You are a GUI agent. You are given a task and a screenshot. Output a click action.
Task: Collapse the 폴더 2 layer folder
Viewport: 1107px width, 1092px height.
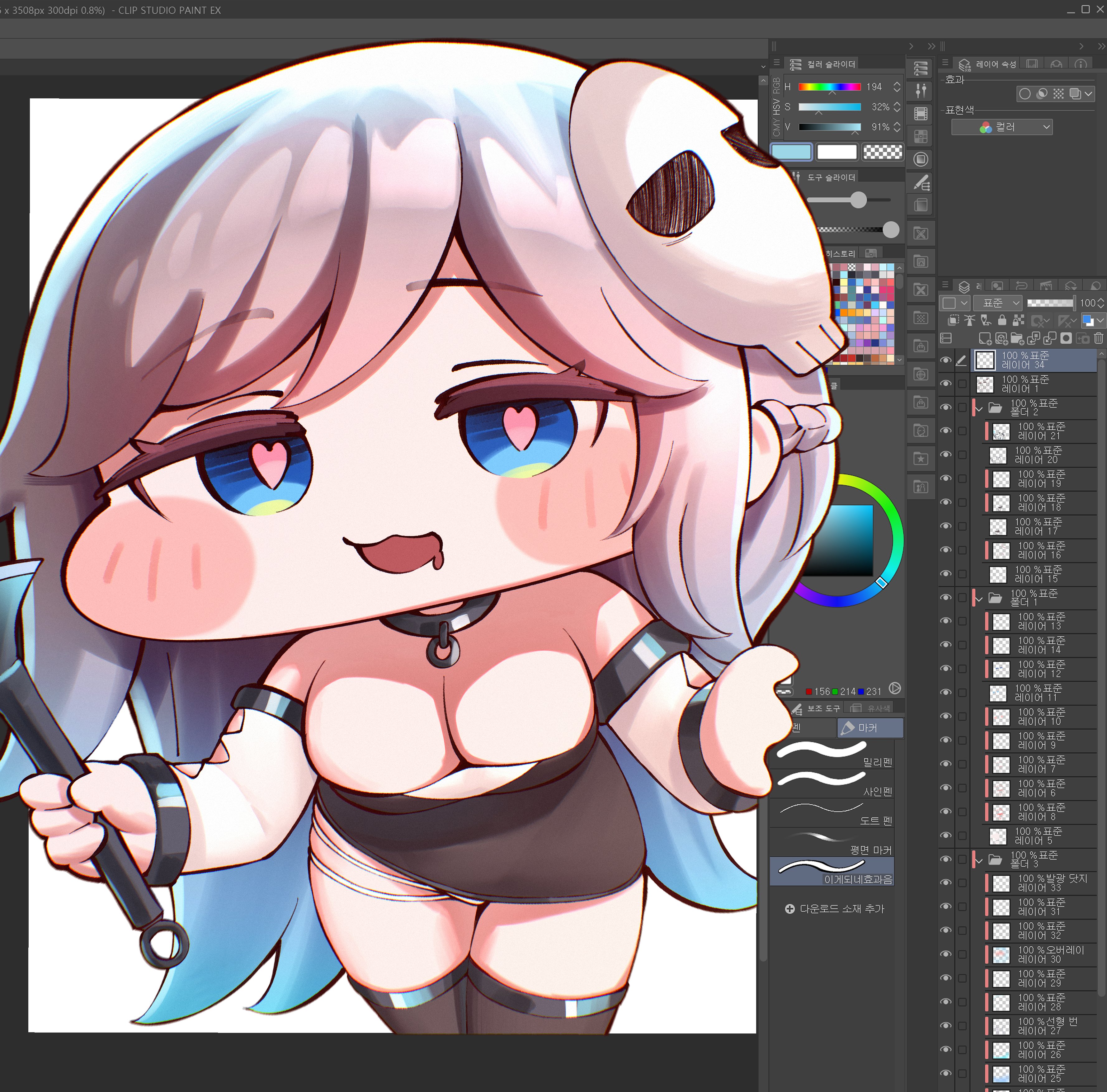[979, 408]
